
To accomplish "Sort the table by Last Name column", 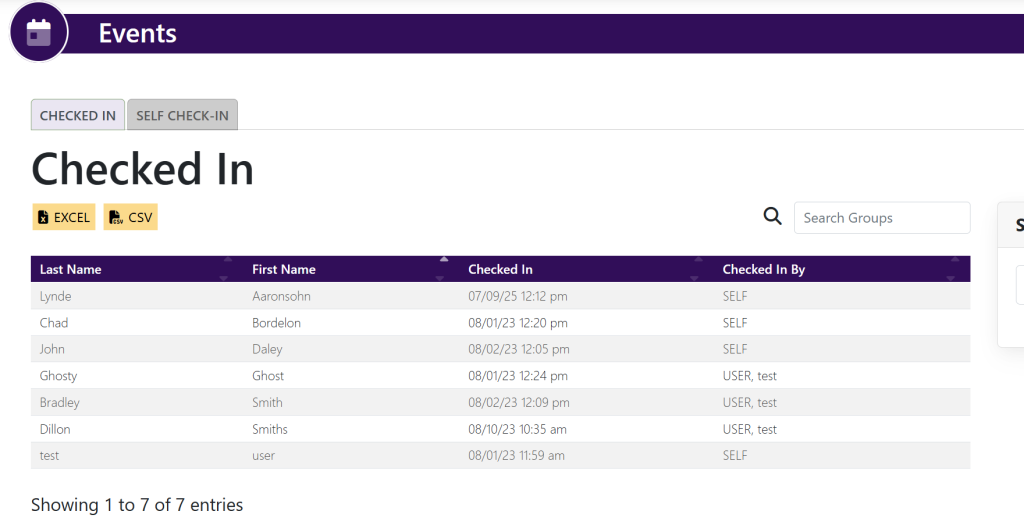I will (x=71, y=269).
